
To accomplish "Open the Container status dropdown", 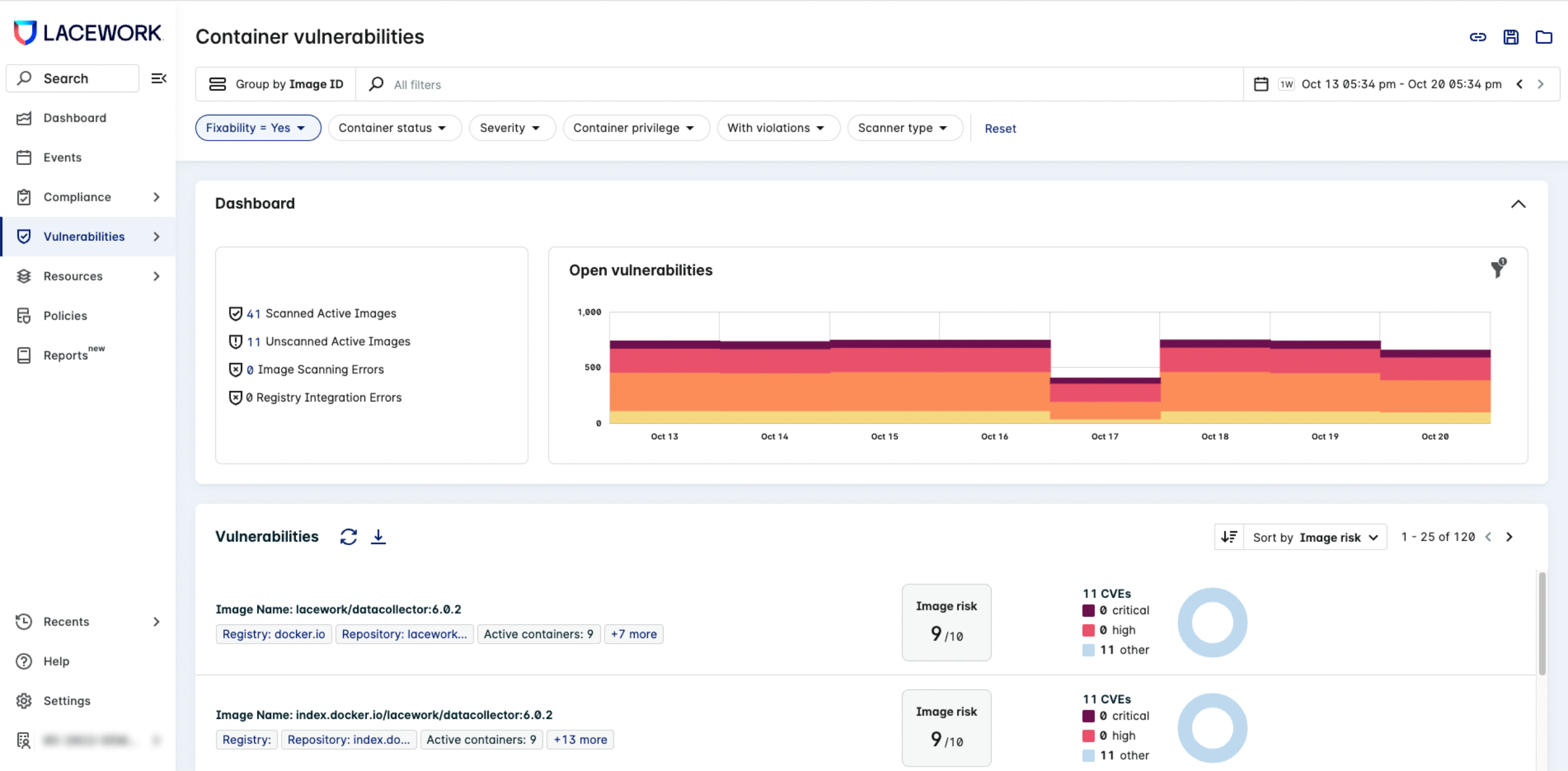I will pyautogui.click(x=394, y=128).
